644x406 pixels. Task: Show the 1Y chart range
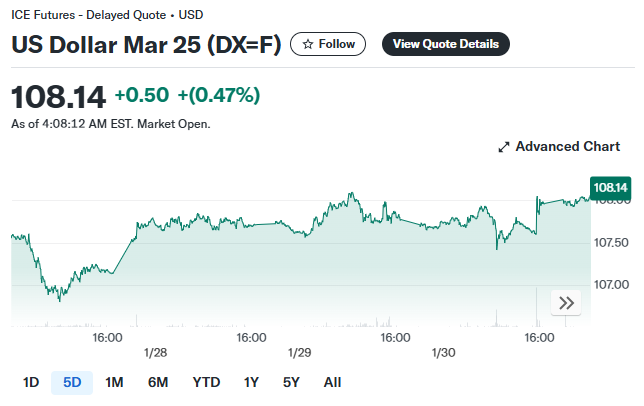coord(251,382)
